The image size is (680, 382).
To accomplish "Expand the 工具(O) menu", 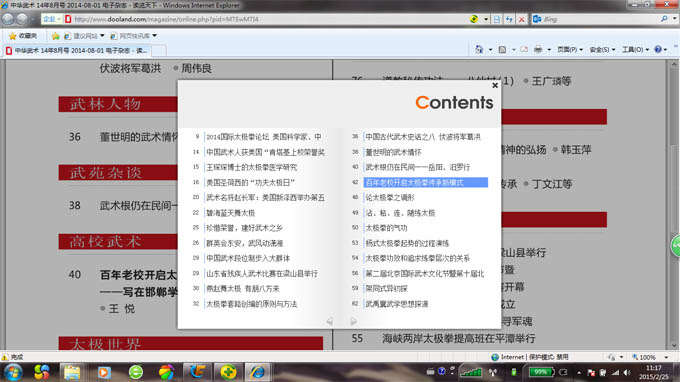I will click(x=635, y=49).
